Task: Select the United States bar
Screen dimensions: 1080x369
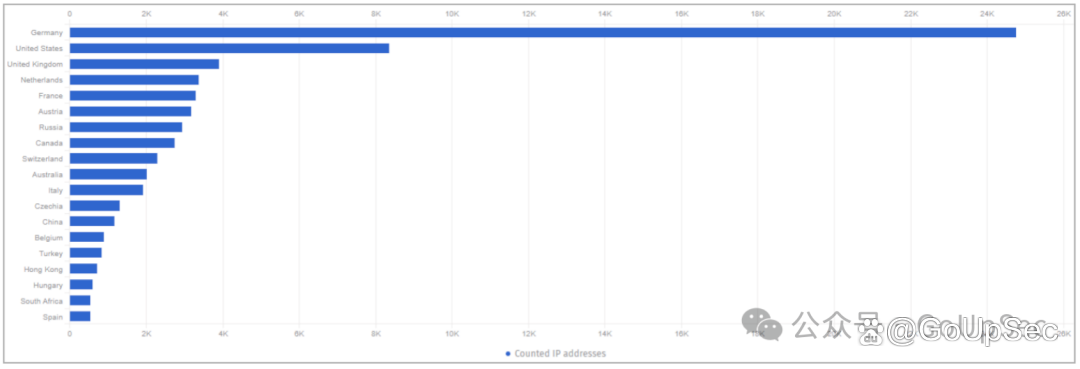Action: tap(229, 48)
